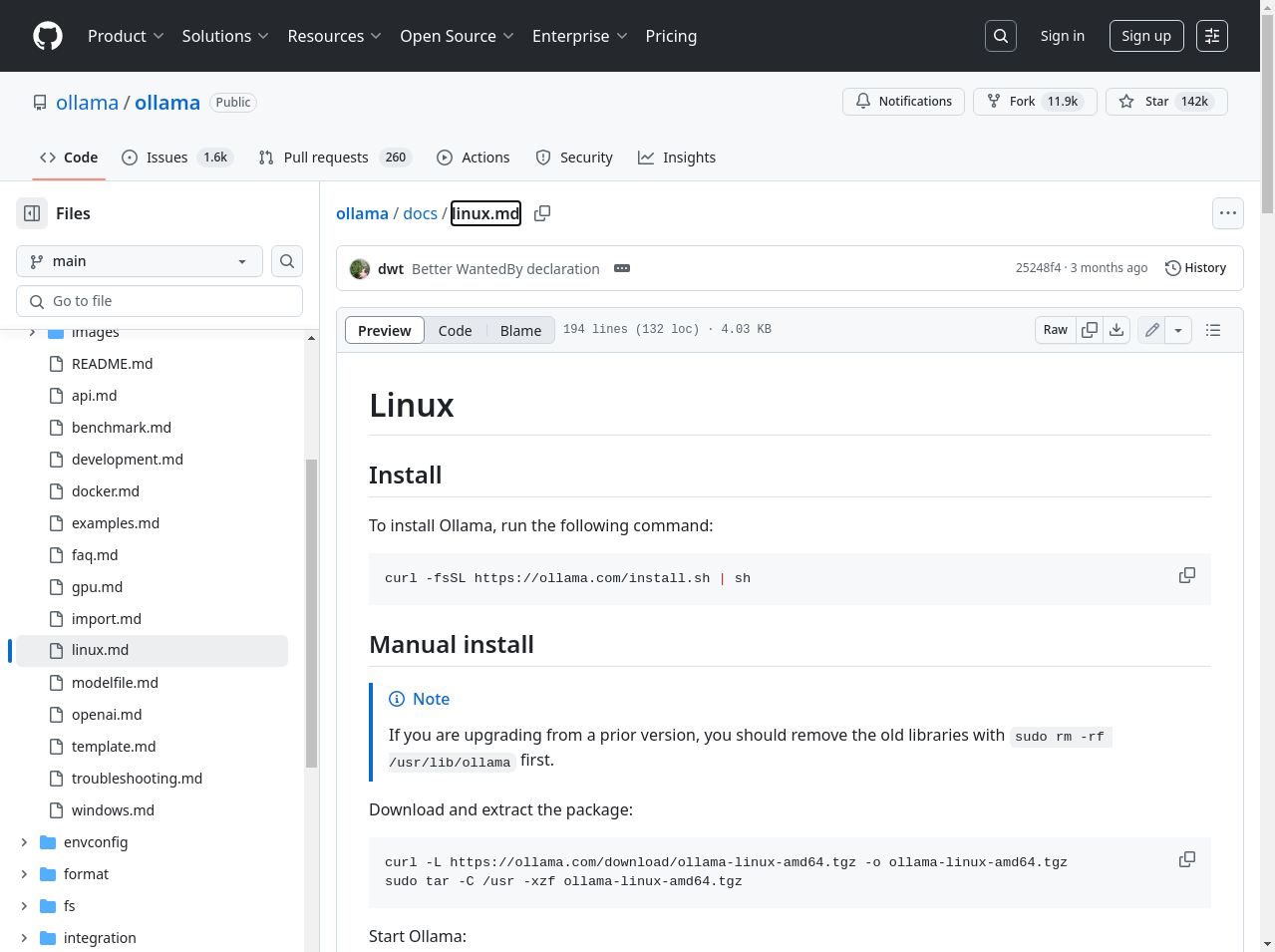Click the file tree vertical scrollbar

[x=311, y=613]
